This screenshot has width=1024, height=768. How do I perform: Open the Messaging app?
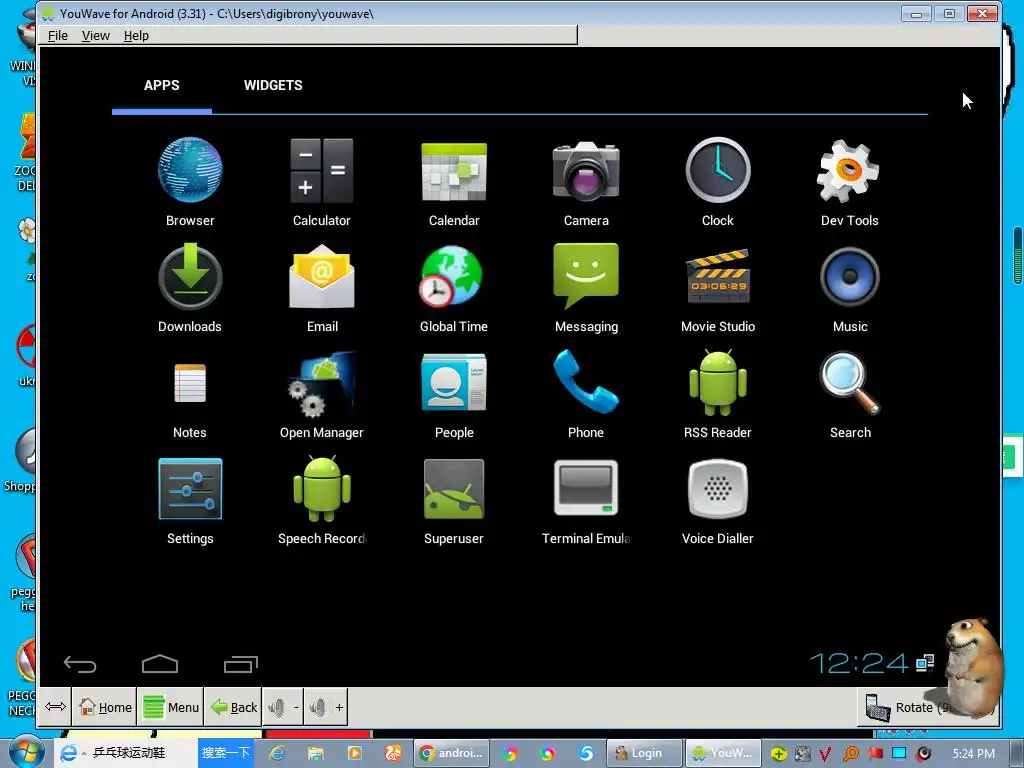coord(586,276)
